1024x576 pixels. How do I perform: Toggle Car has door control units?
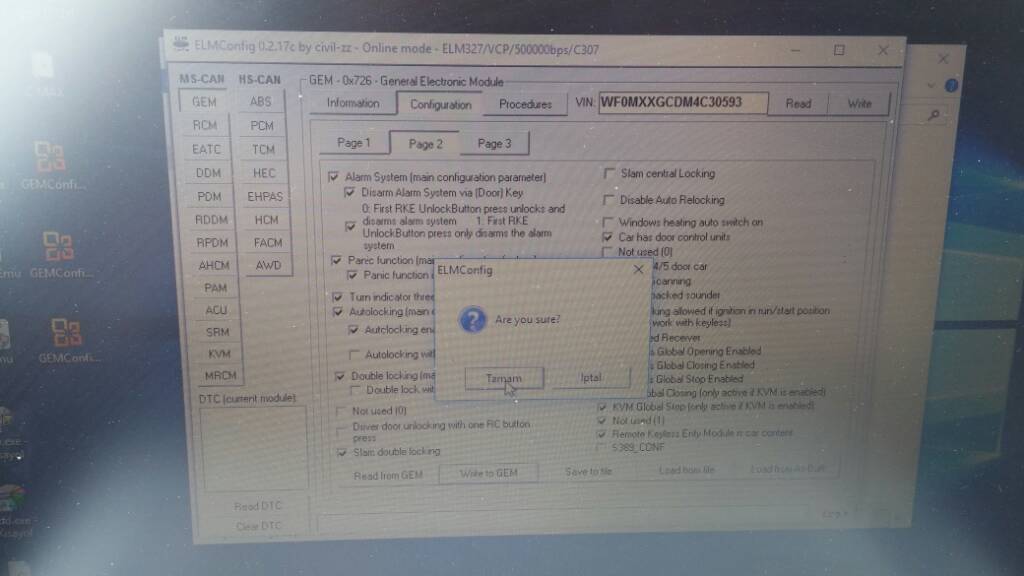pos(608,237)
